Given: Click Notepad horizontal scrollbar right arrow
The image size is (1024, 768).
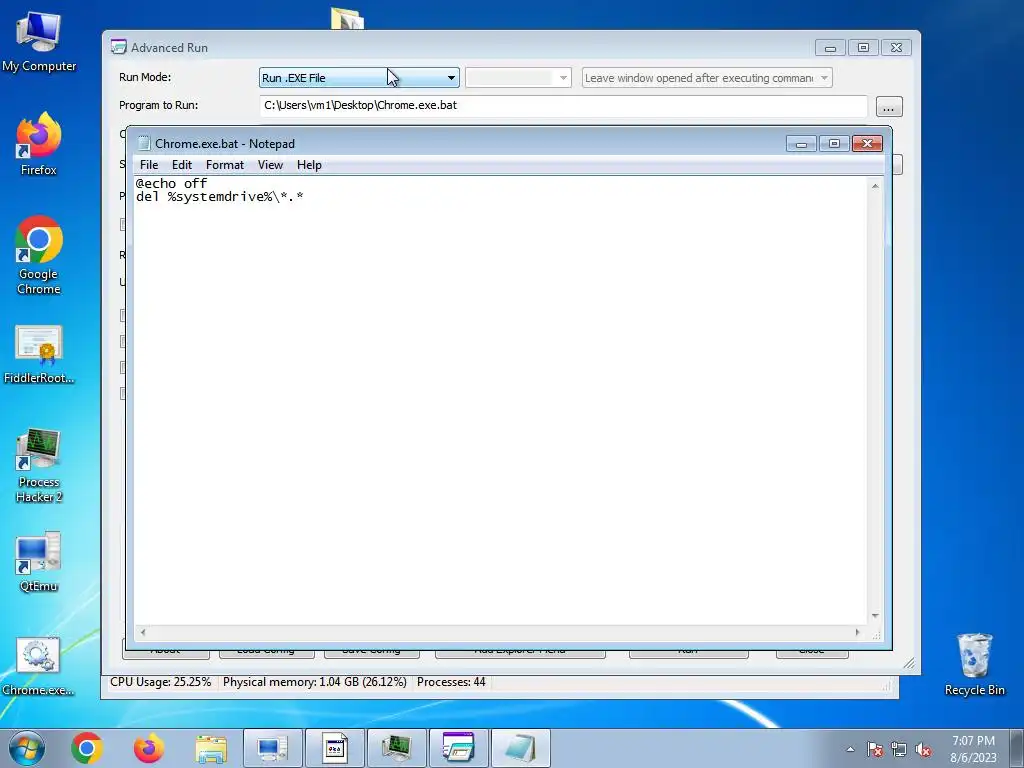Looking at the screenshot, I should (857, 632).
